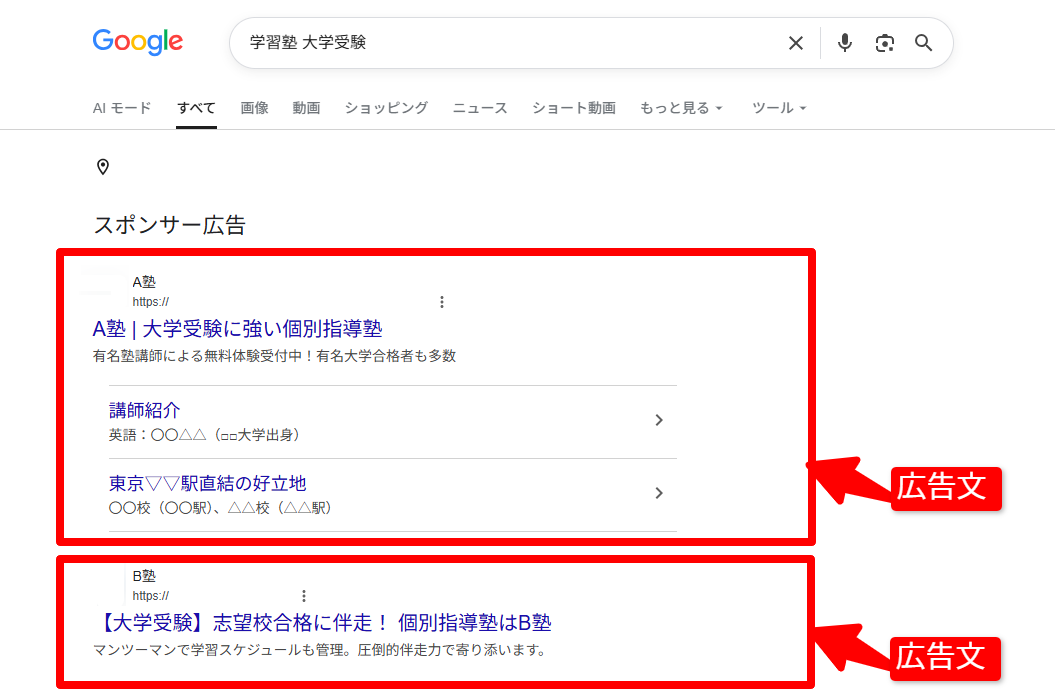This screenshot has width=1055, height=694.
Task: Click description 有名塾講師による無料体験受付中
Action: [275, 356]
